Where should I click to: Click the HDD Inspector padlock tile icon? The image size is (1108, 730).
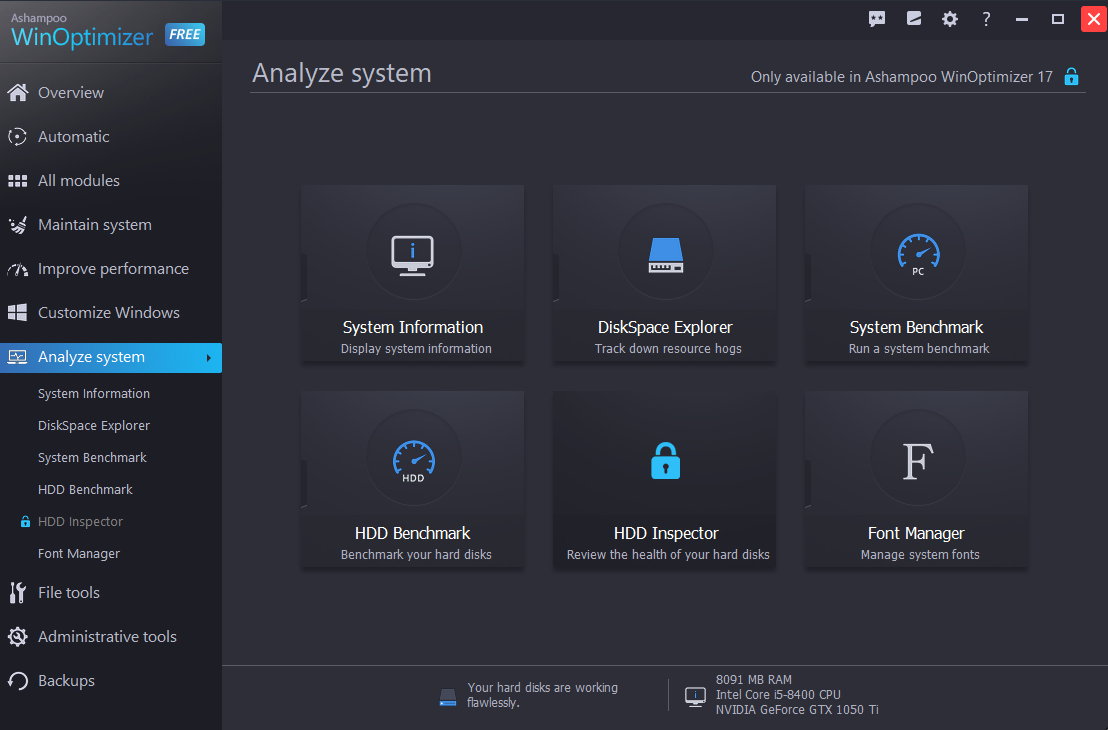[665, 461]
